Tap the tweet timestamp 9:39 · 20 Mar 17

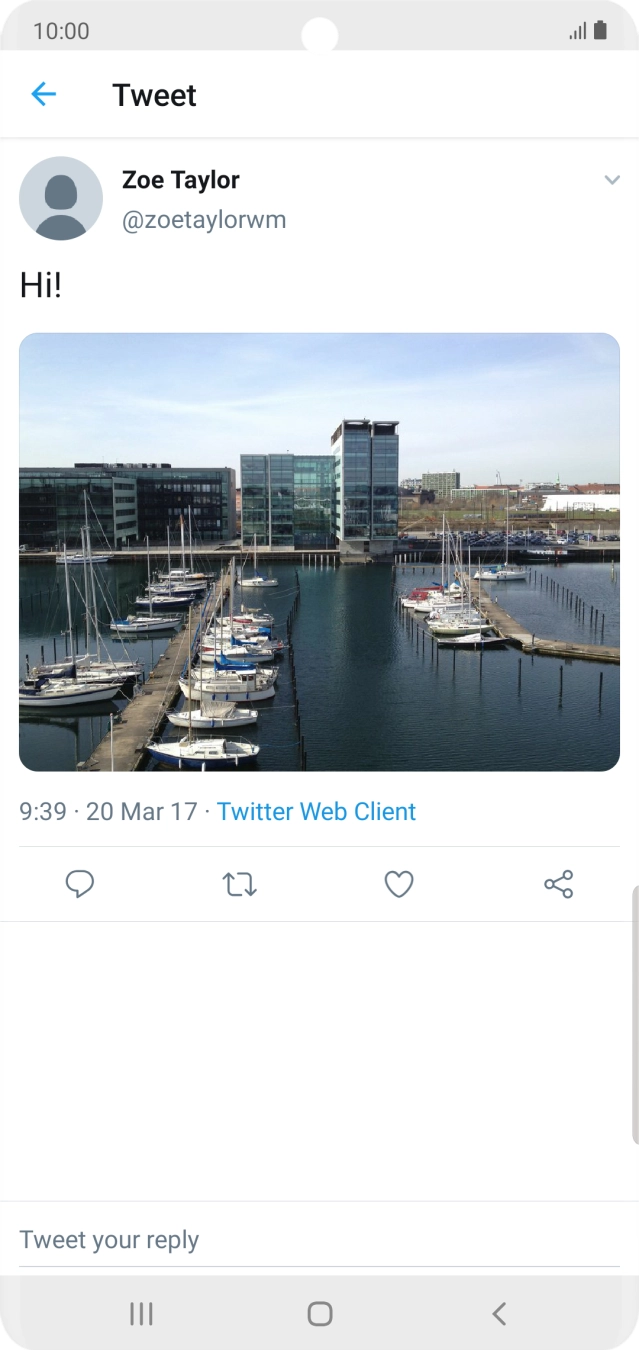pyautogui.click(x=108, y=811)
